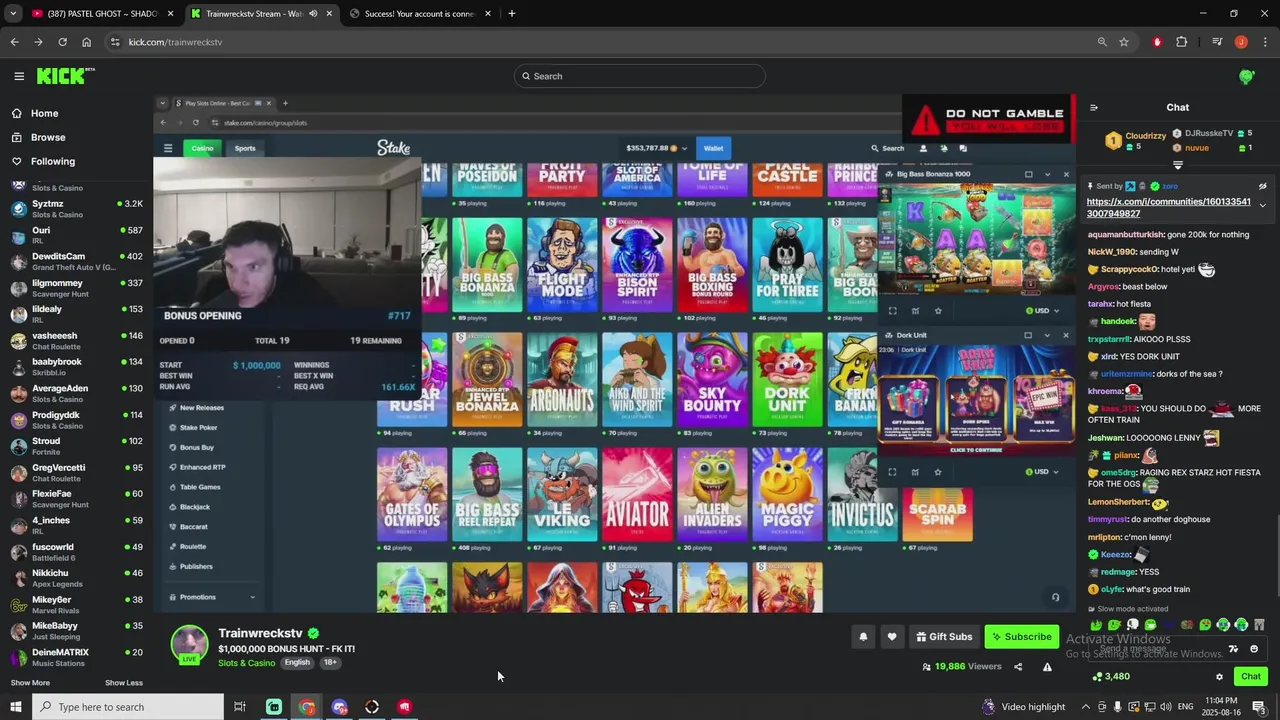Open Task View on the taskbar
Viewport: 1280px width, 720px height.
[240, 707]
